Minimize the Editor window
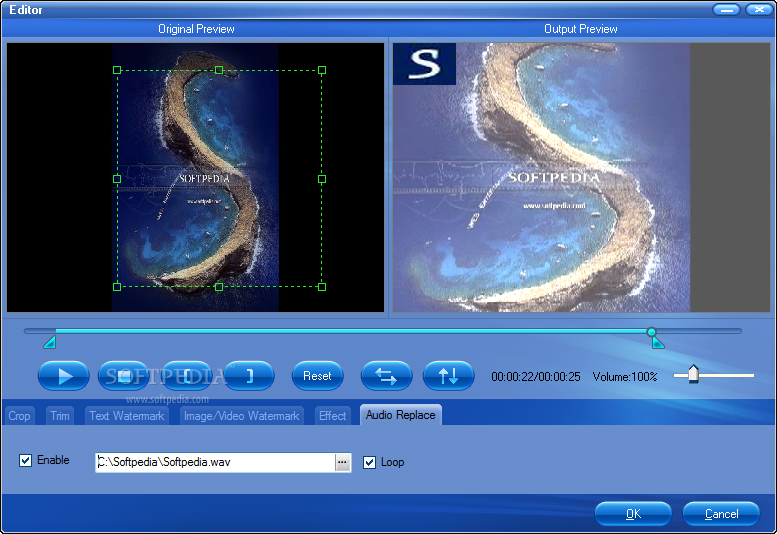The height and width of the screenshot is (534, 777). point(726,9)
